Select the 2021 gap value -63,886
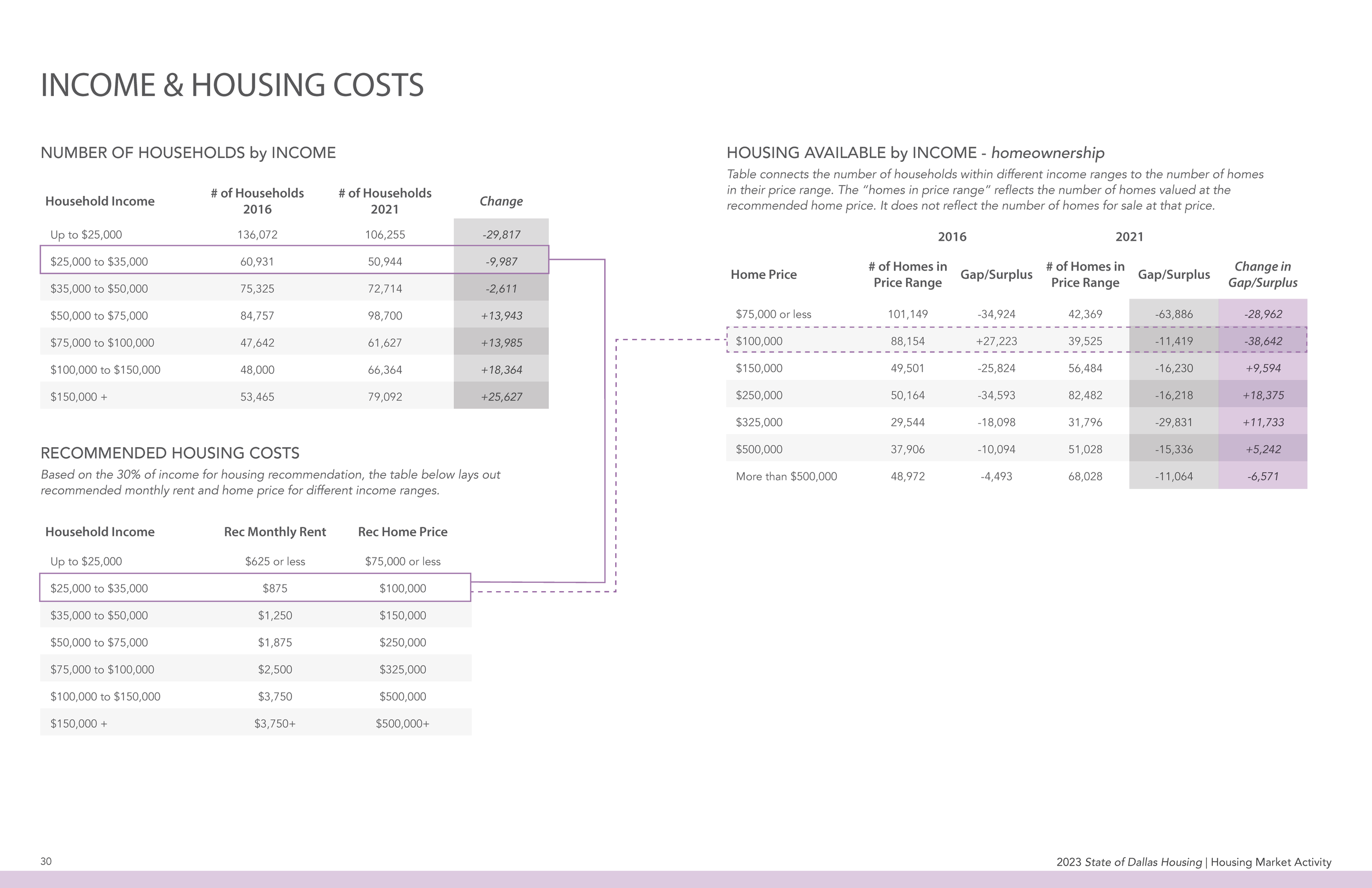The image size is (1372, 888). coord(1174,314)
